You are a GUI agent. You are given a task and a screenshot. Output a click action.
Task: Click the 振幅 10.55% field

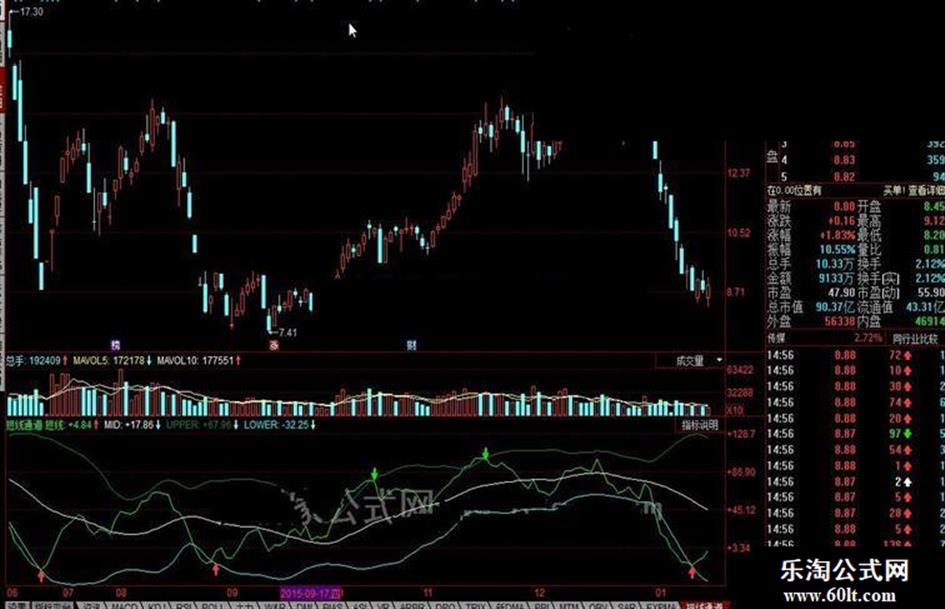[811, 249]
